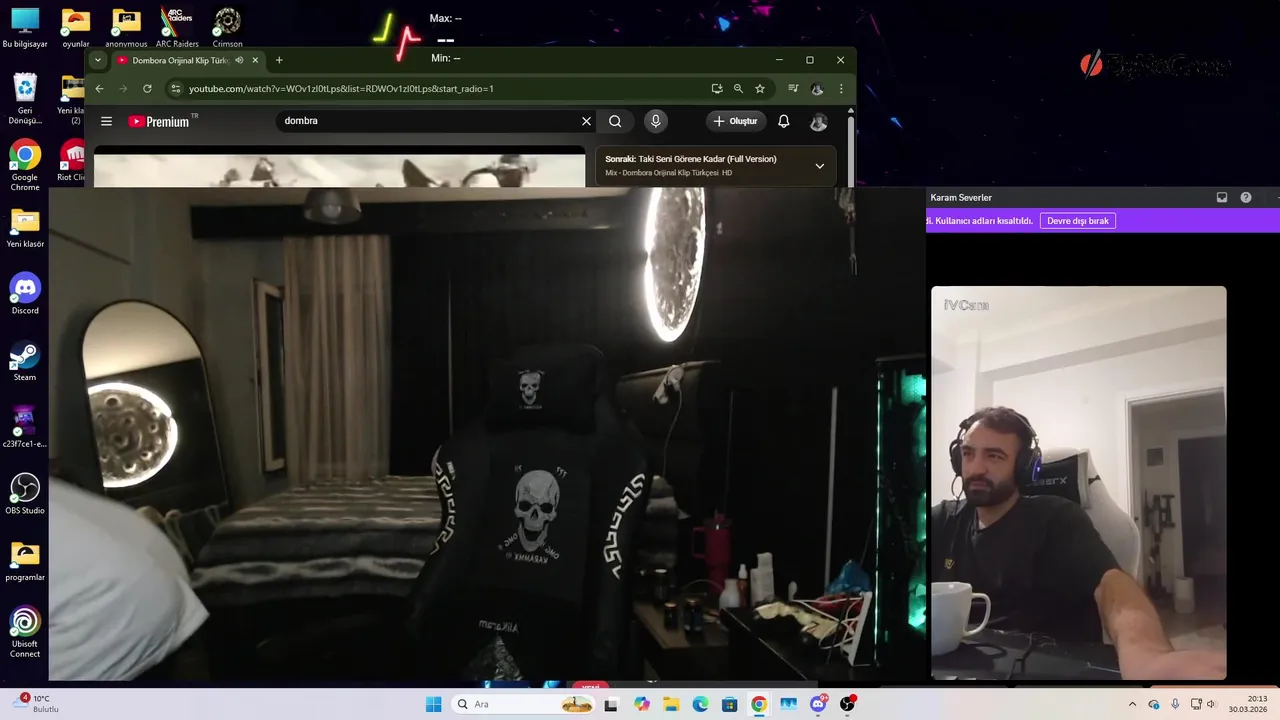The height and width of the screenshot is (720, 1280).
Task: Click the Oluştur create button
Action: coord(735,121)
